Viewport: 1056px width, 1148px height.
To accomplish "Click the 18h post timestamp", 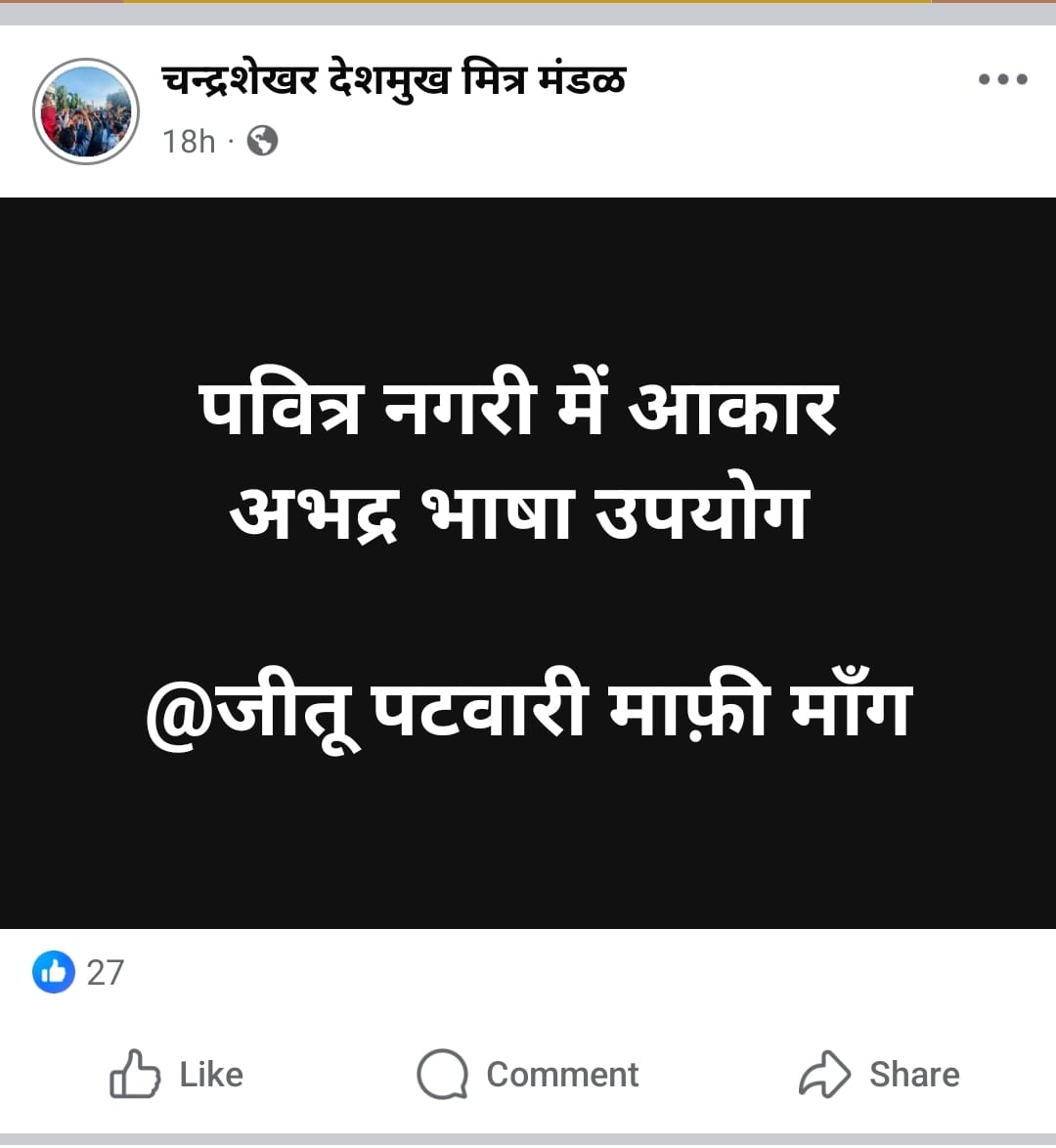I will (x=188, y=142).
